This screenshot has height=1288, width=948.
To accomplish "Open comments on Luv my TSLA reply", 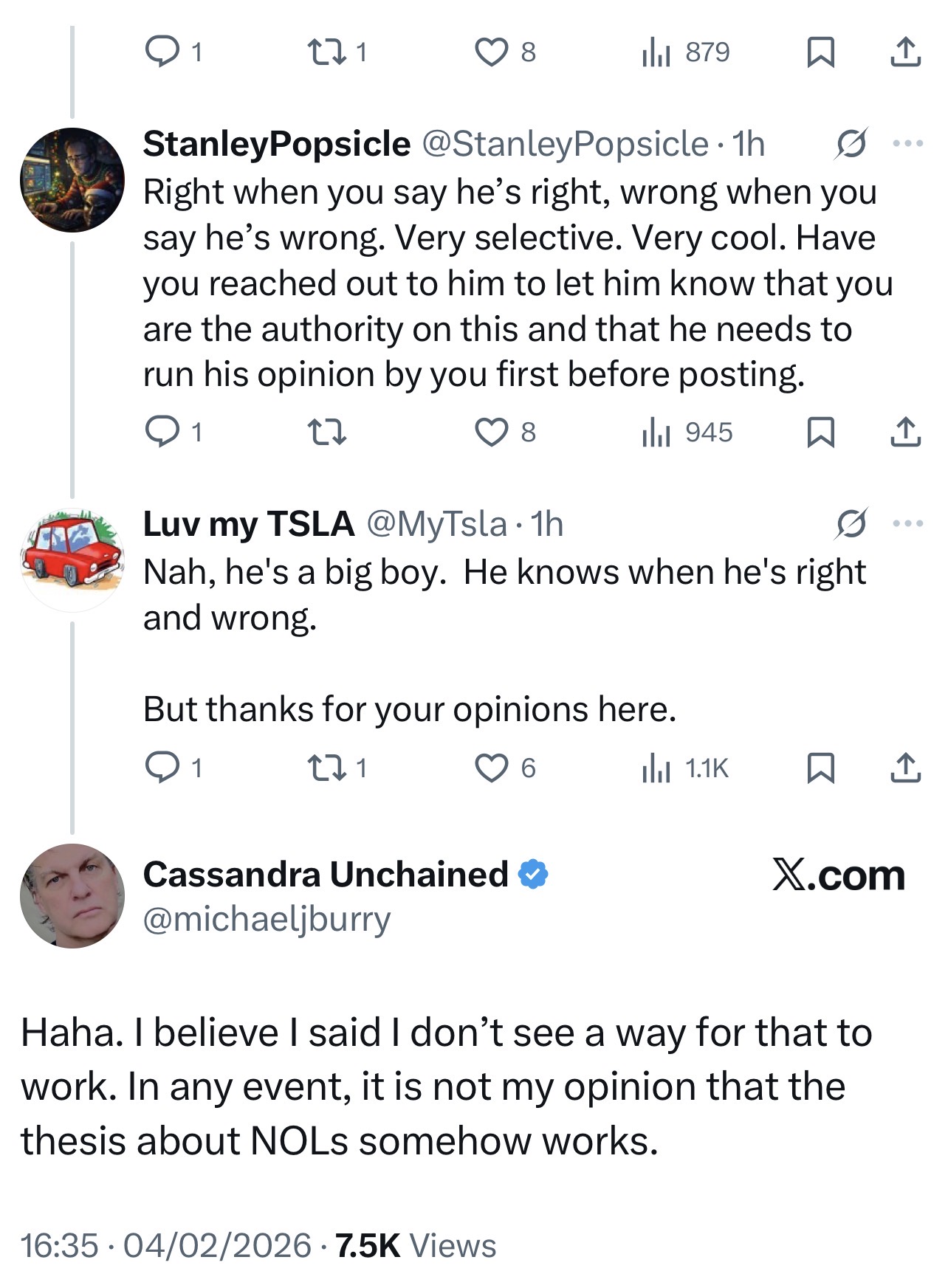I will [x=162, y=768].
